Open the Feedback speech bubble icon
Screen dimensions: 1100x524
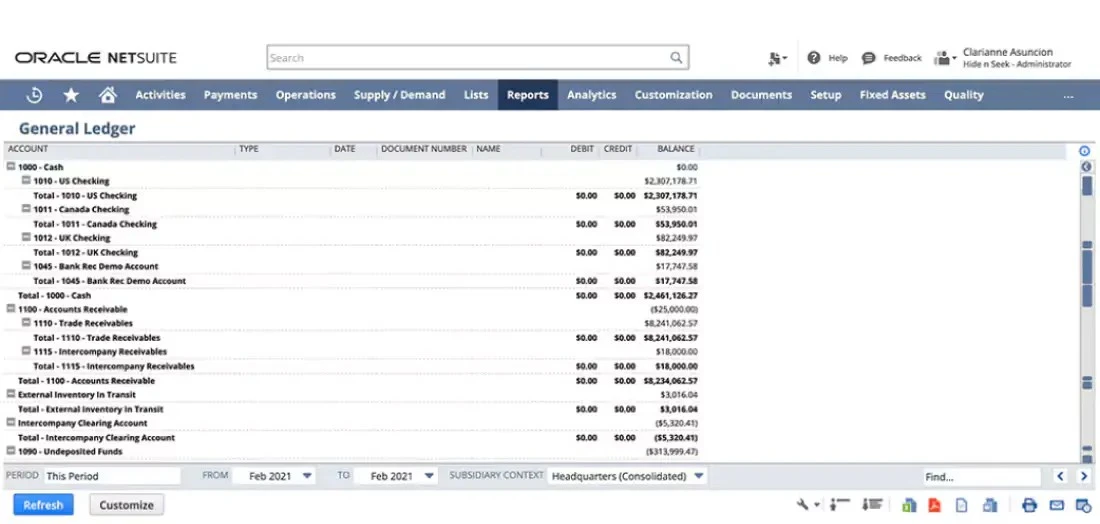pos(868,58)
